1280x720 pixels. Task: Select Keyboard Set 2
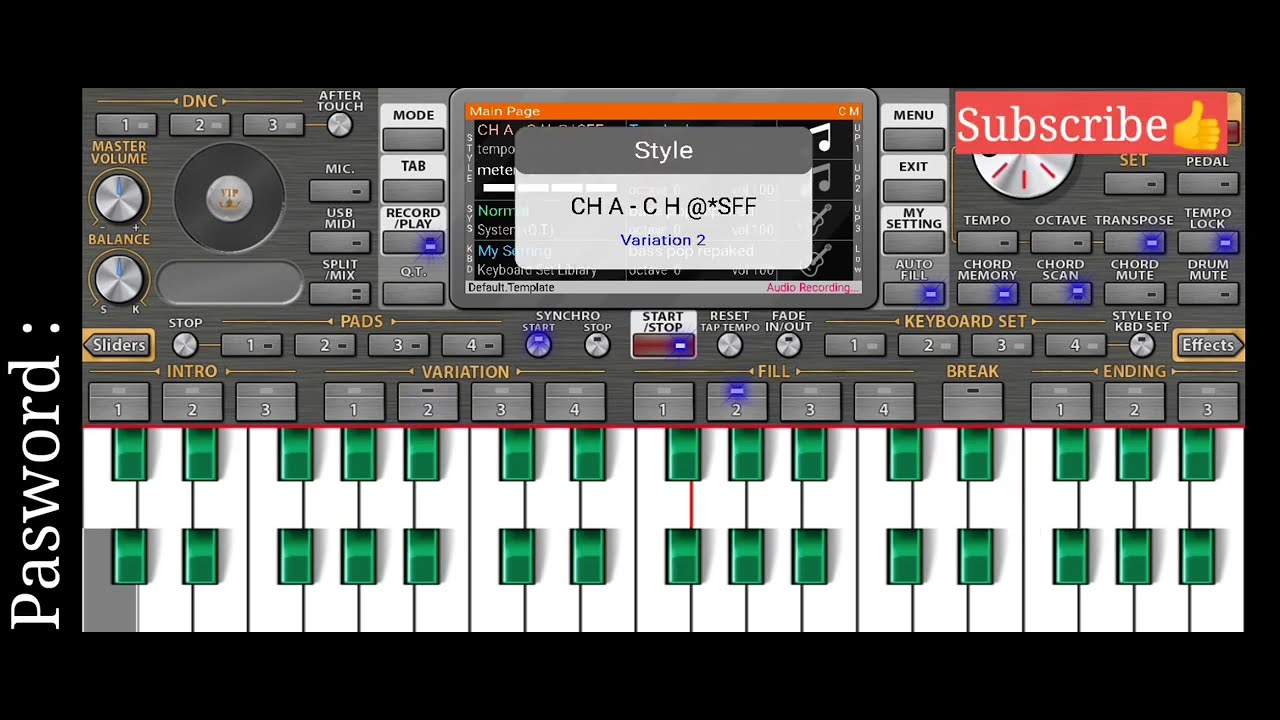(928, 345)
